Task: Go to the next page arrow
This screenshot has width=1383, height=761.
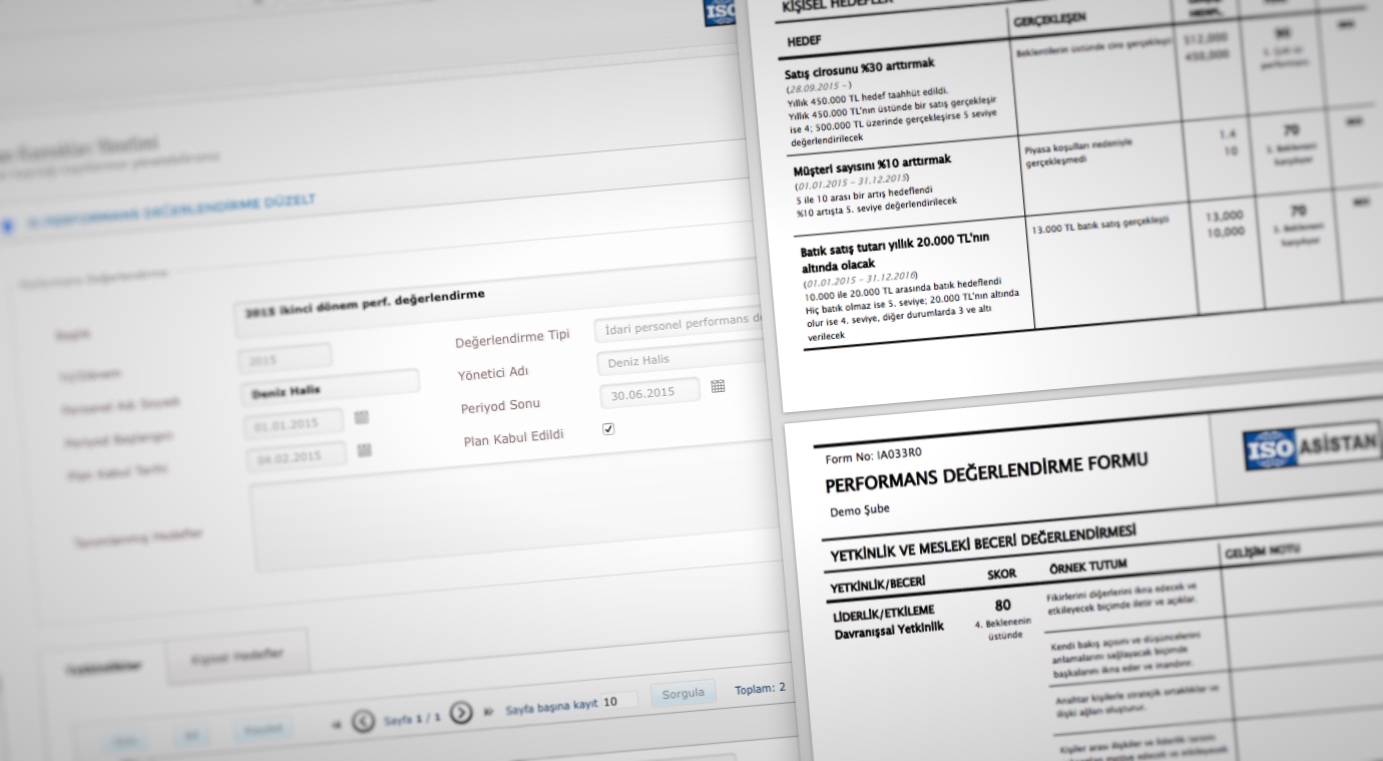Action: coord(460,712)
